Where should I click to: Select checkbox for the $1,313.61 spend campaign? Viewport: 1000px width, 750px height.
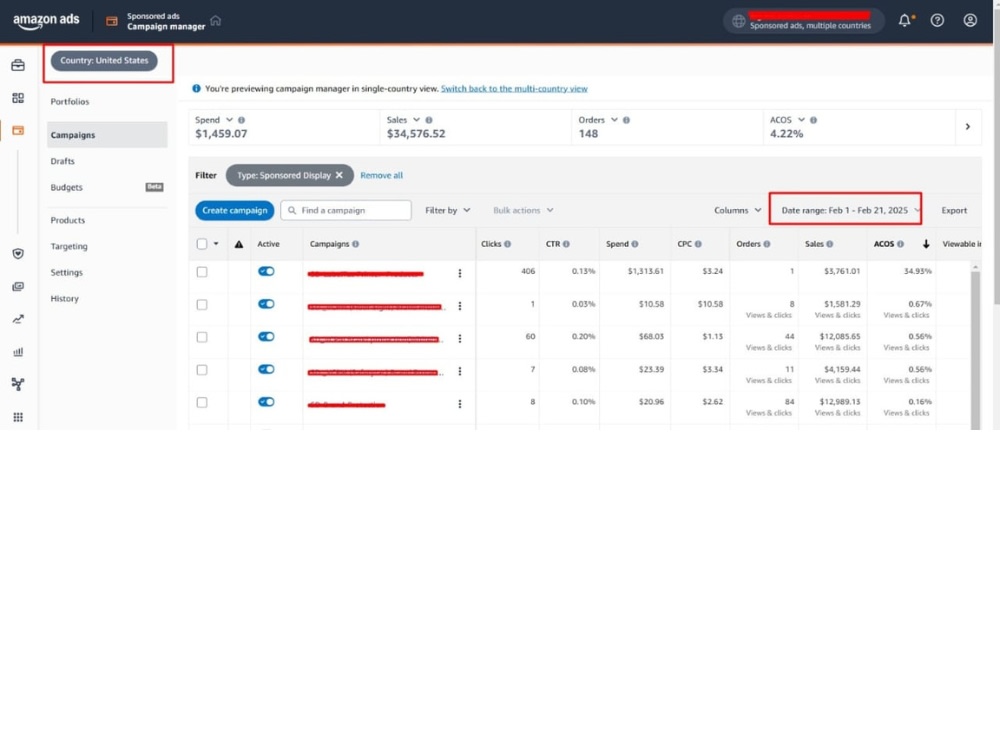202,272
